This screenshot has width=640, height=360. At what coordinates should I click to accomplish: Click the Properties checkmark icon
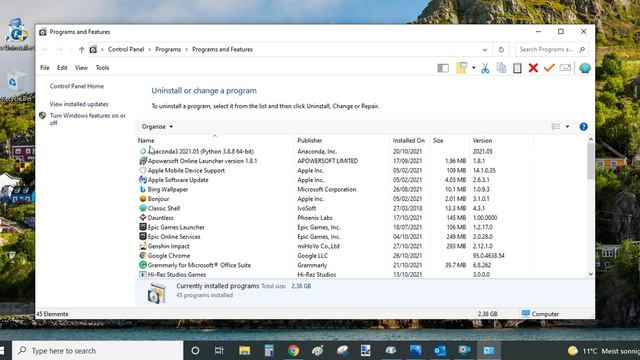[x=549, y=68]
